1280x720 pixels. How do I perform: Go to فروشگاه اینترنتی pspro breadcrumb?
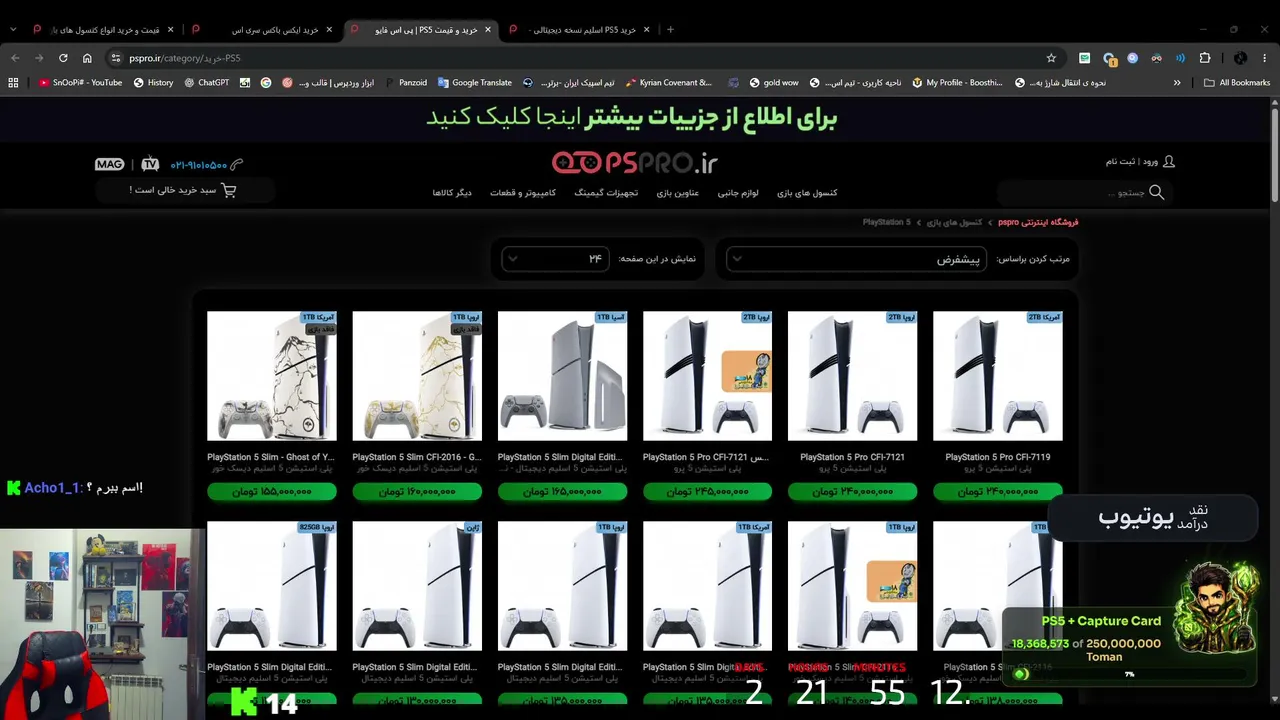coord(1038,222)
